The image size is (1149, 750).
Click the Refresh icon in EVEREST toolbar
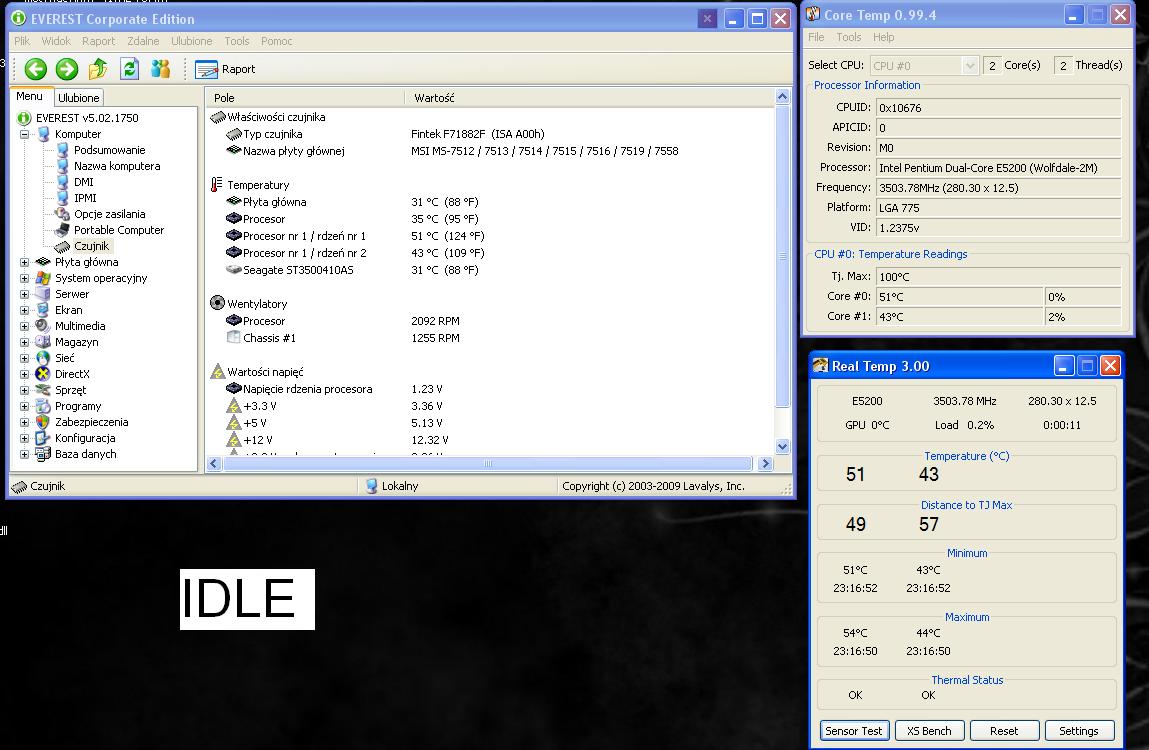tap(130, 69)
